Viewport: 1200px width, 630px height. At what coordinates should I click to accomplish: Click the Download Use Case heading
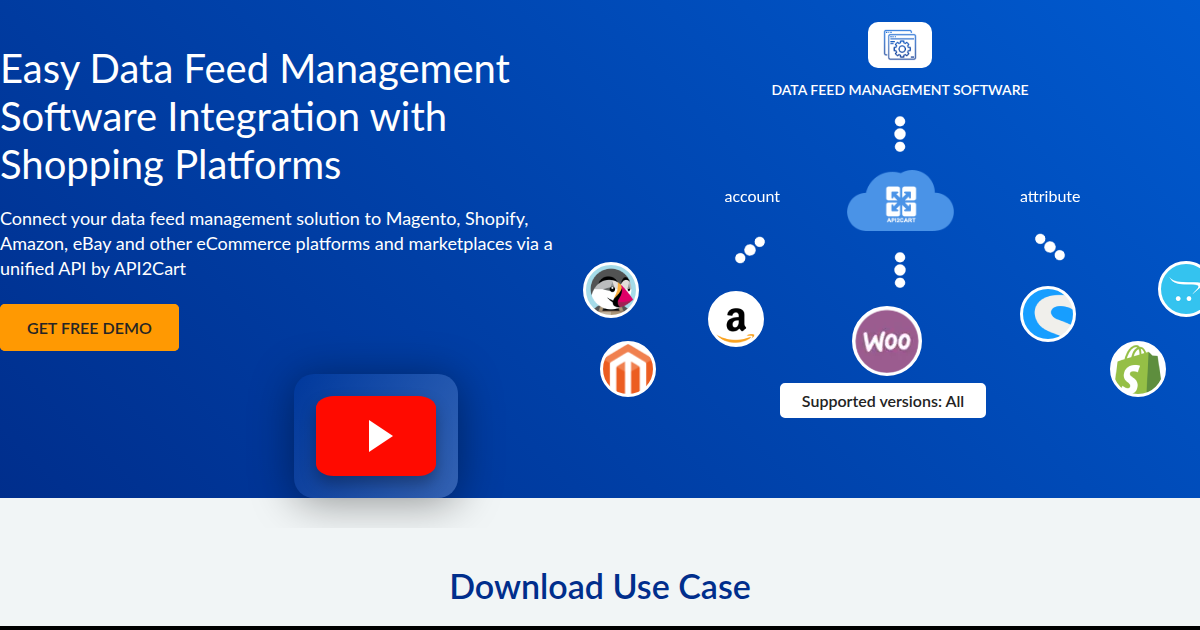pyautogui.click(x=600, y=586)
